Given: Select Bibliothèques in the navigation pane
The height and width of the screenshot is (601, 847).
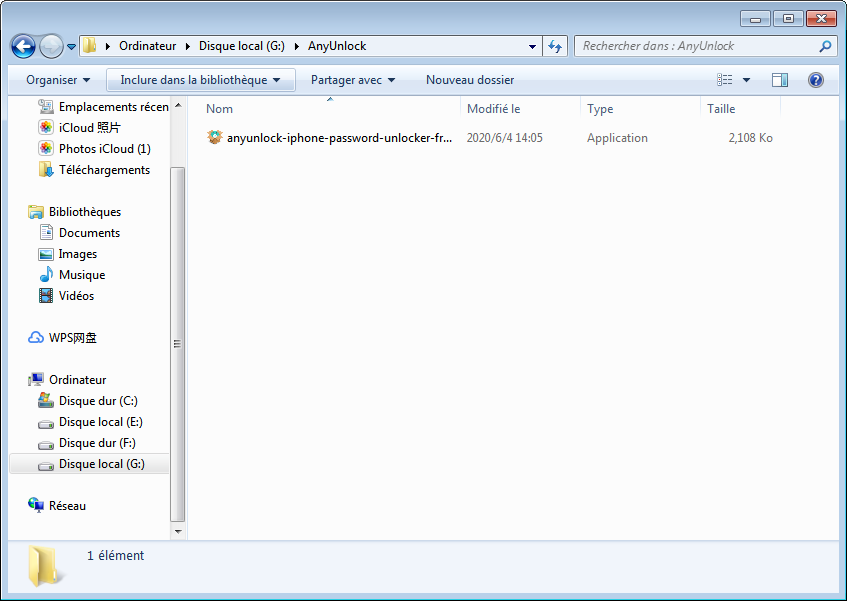Looking at the screenshot, I should coord(85,212).
